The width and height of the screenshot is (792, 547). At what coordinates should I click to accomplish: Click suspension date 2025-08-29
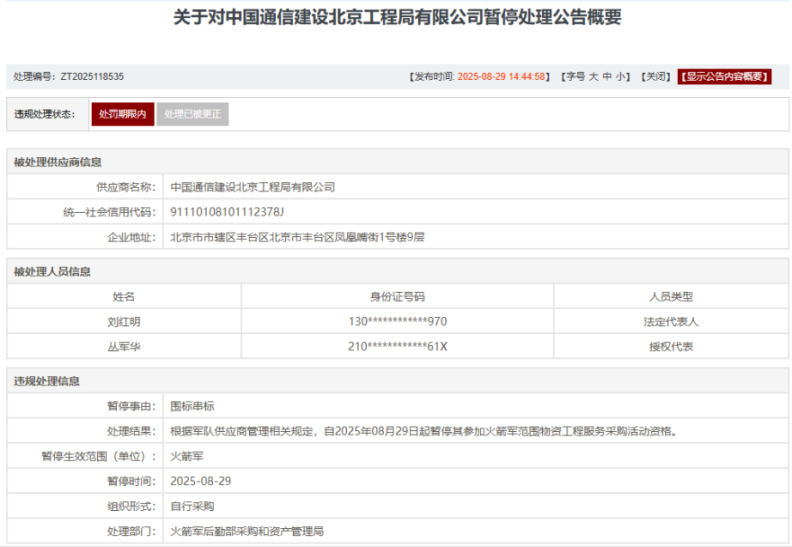click(201, 481)
